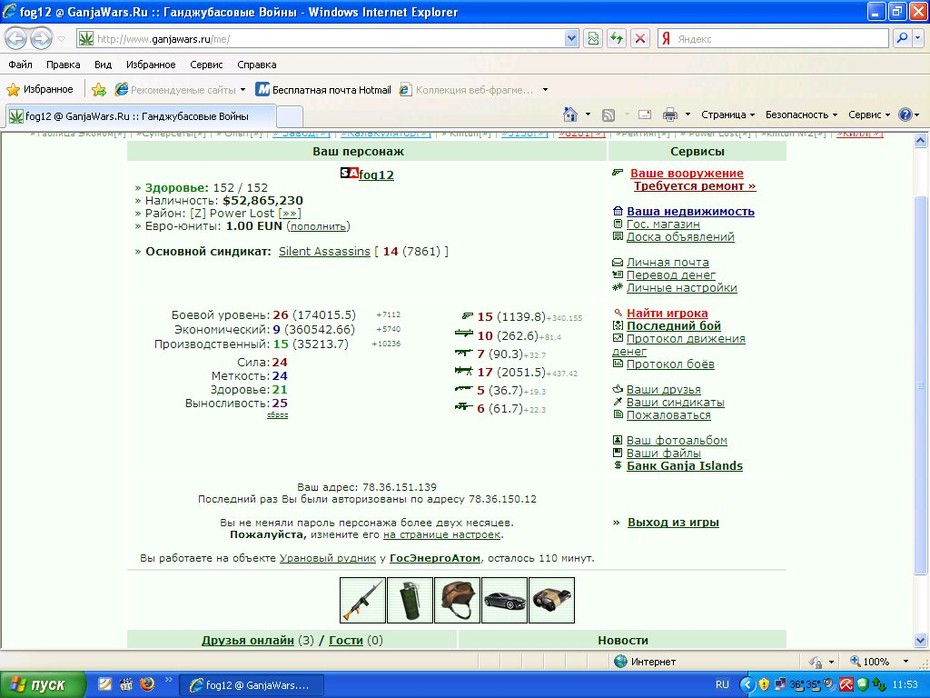Open the Print button dropdown arrow
Viewport: 930px width, 698px height.
[x=688, y=114]
